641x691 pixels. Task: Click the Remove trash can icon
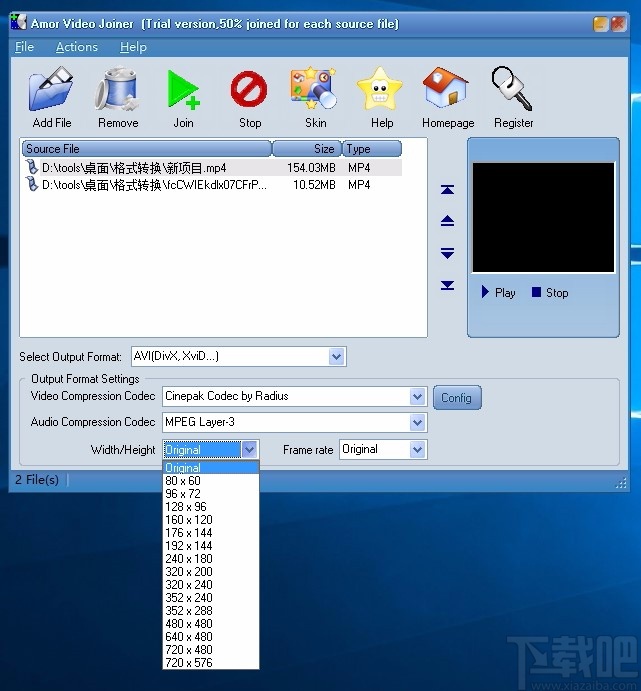pos(117,89)
